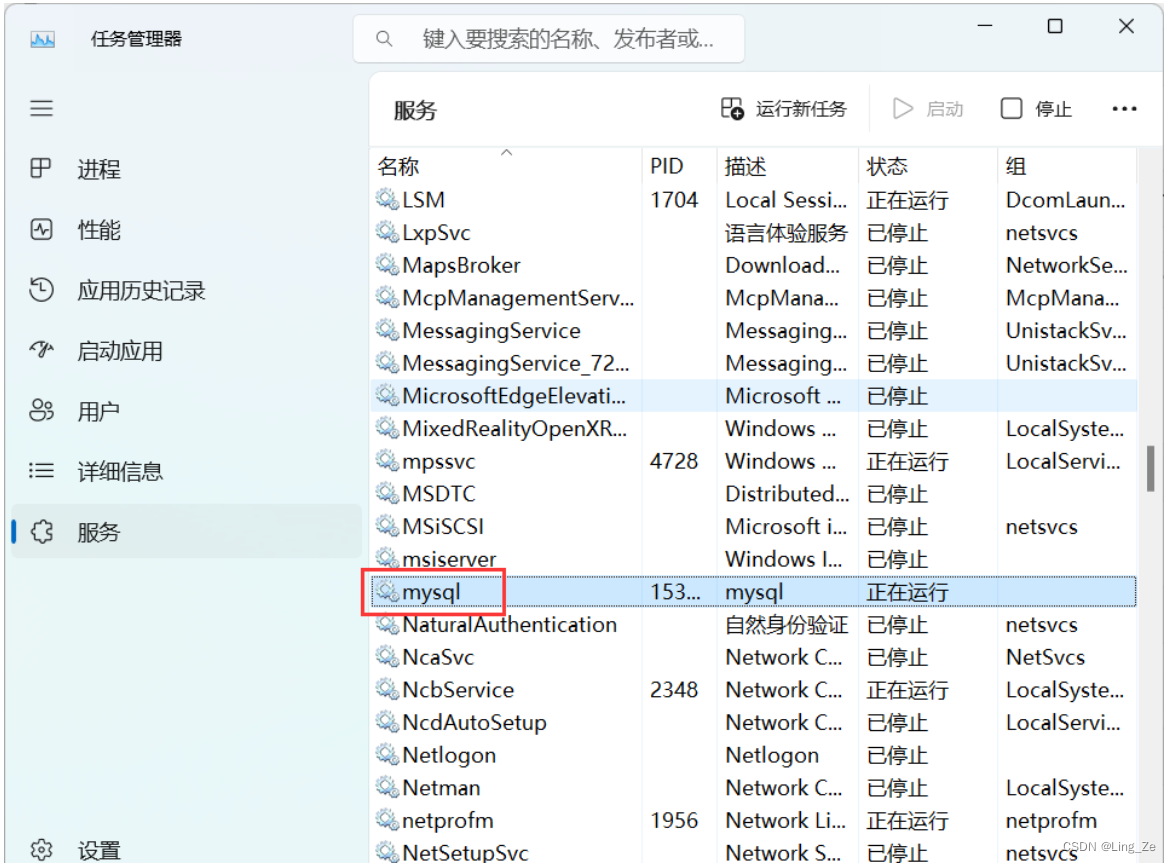Select the Netman service icon
1171x863 pixels.
tap(387, 788)
